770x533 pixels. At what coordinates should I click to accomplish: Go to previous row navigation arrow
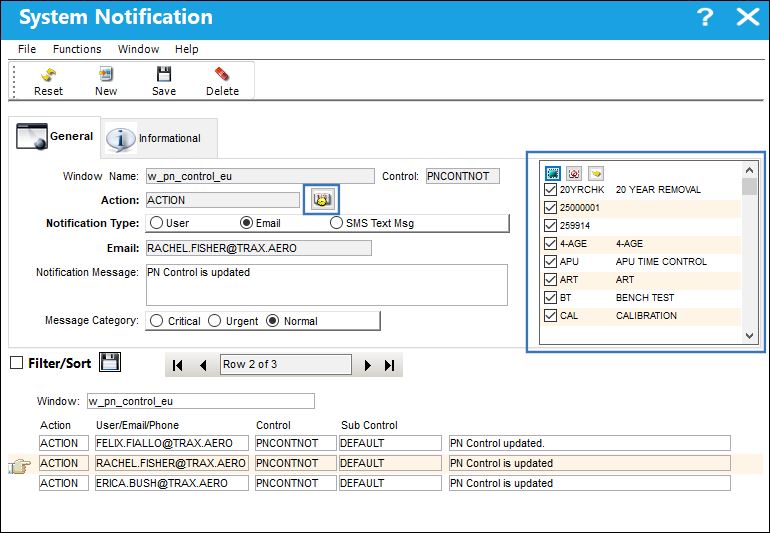click(203, 365)
